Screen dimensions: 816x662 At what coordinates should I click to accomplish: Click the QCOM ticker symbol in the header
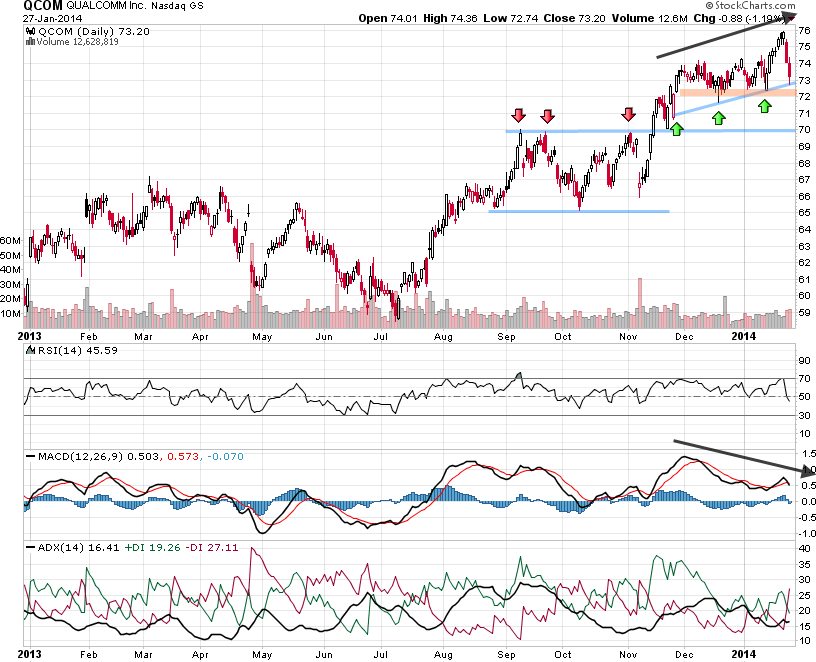pos(43,6)
